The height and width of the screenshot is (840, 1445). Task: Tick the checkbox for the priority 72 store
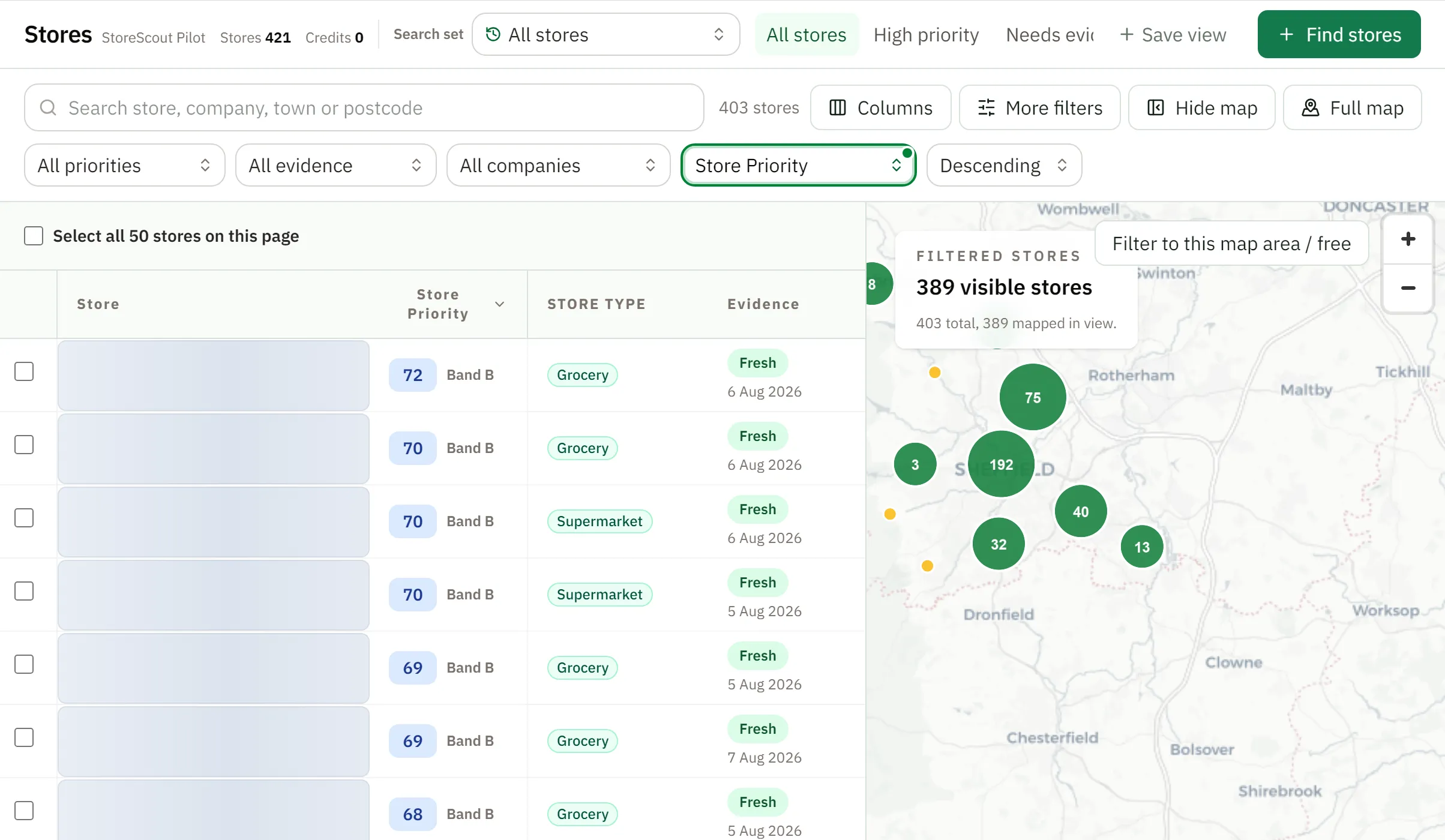click(x=24, y=371)
